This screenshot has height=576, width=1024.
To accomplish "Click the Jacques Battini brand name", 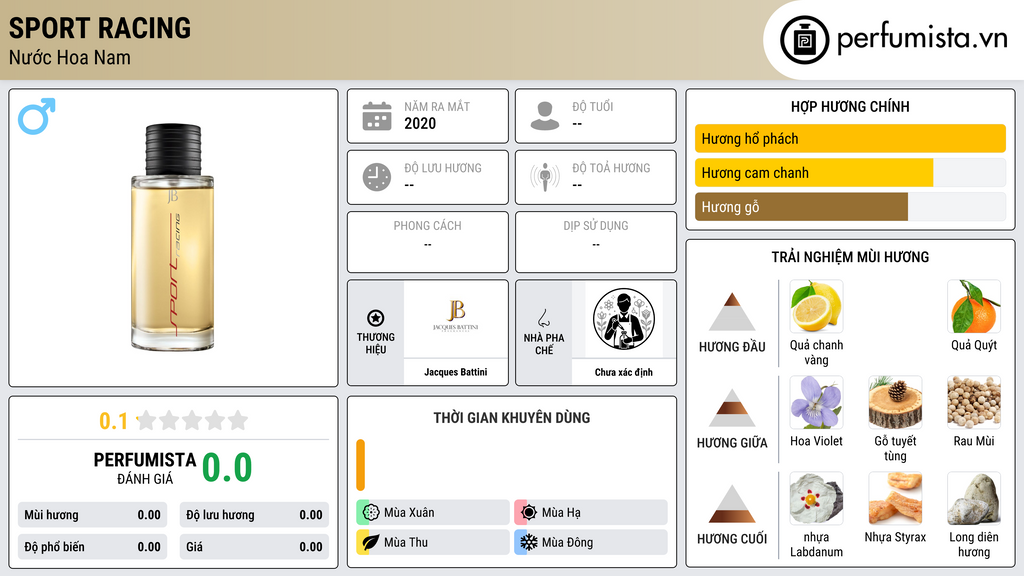I will [455, 372].
